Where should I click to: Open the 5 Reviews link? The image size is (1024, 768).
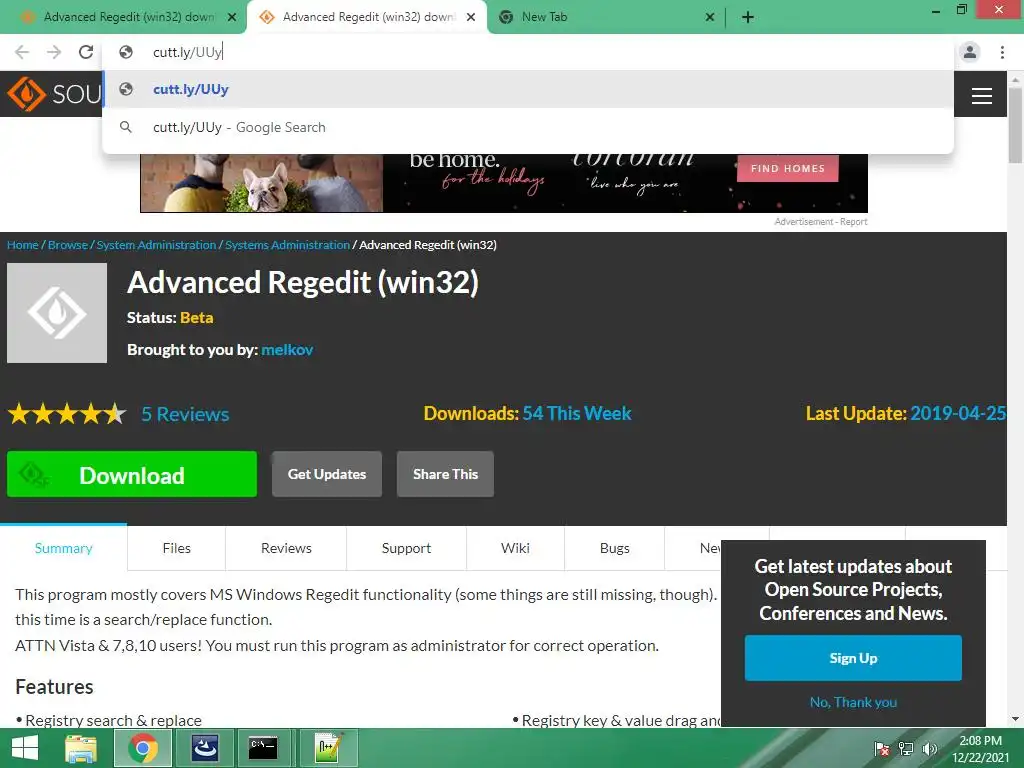tap(185, 414)
